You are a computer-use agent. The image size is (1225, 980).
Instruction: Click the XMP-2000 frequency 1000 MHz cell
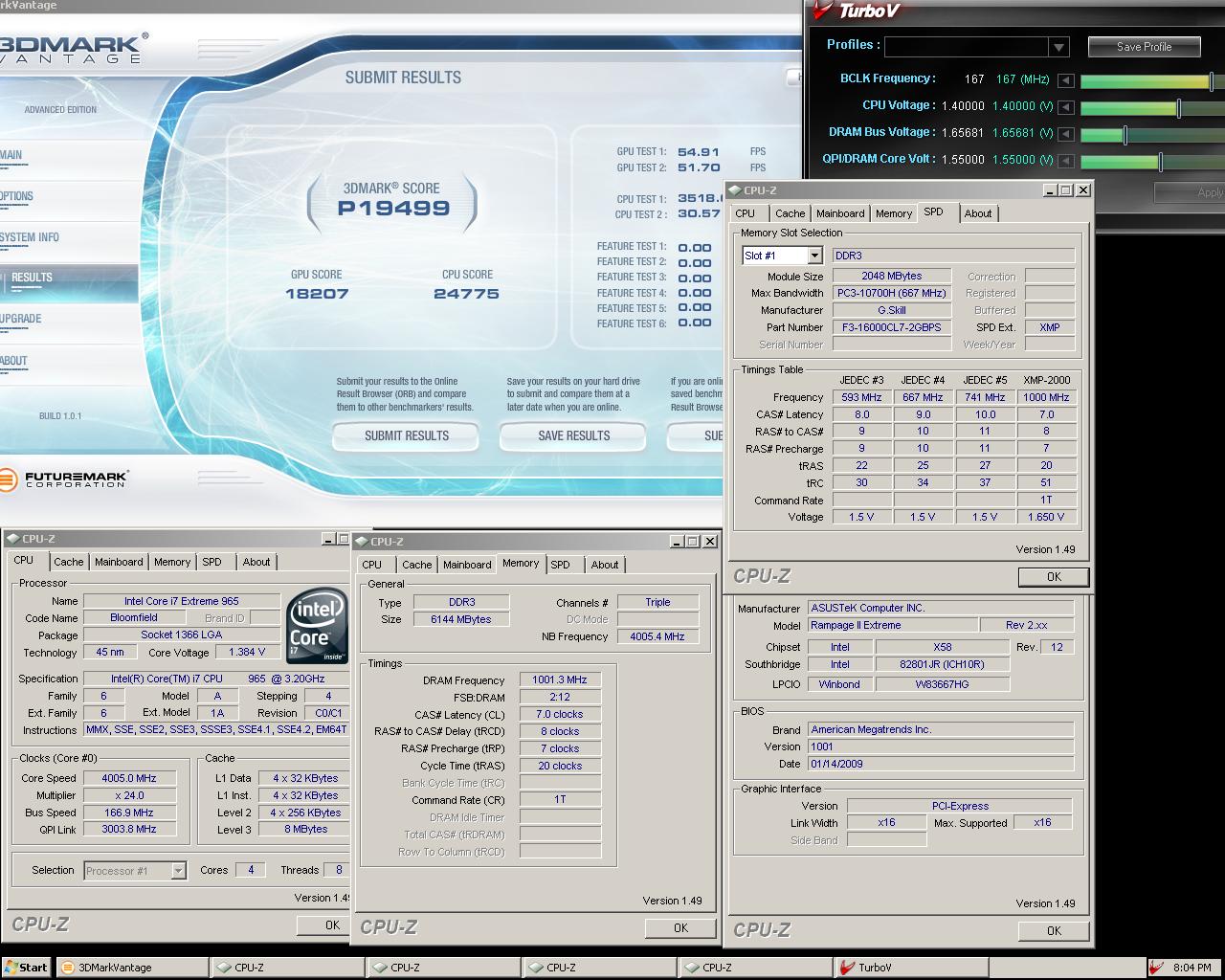(x=1046, y=397)
